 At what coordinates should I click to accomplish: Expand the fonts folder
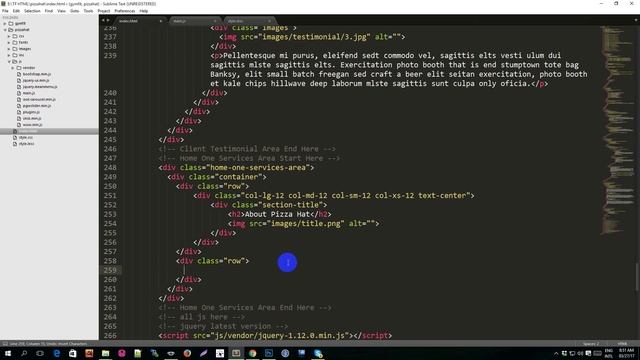(9, 42)
